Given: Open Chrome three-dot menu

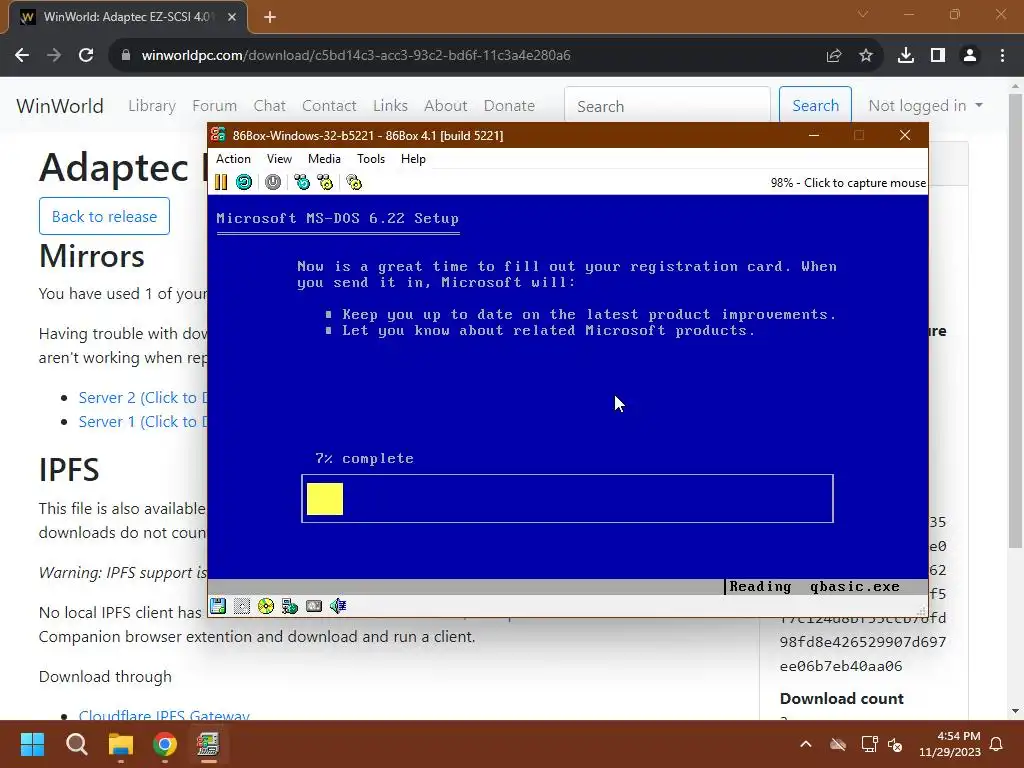Looking at the screenshot, I should (x=1002, y=56).
